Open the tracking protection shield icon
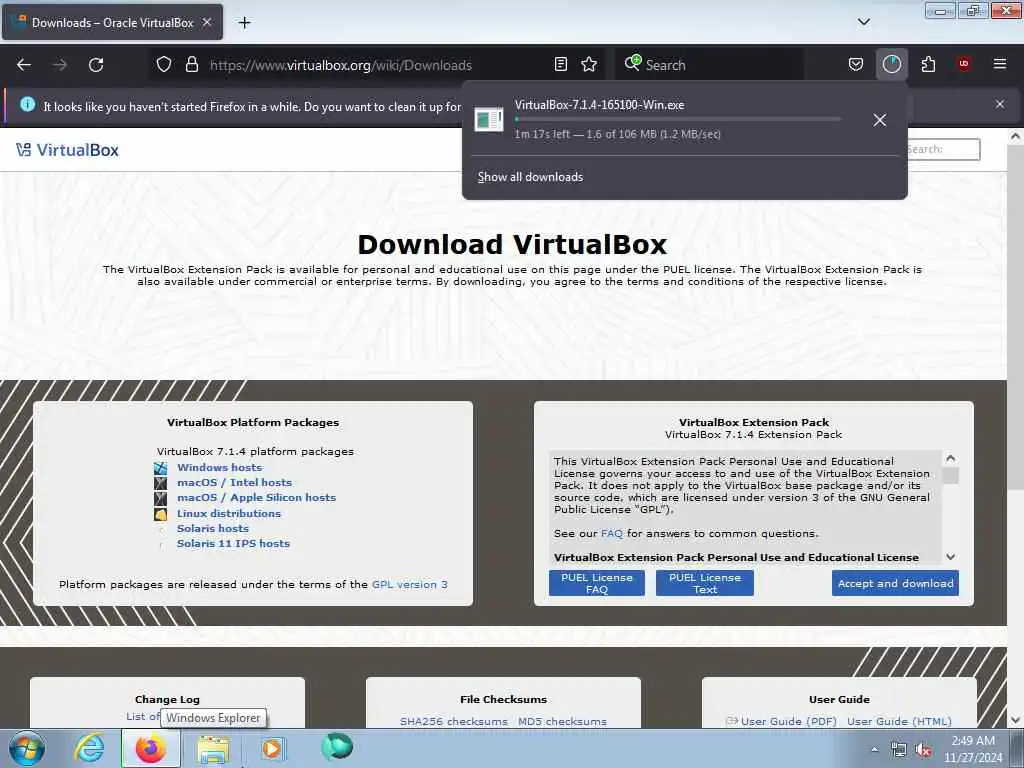Image resolution: width=1024 pixels, height=768 pixels. pos(164,65)
